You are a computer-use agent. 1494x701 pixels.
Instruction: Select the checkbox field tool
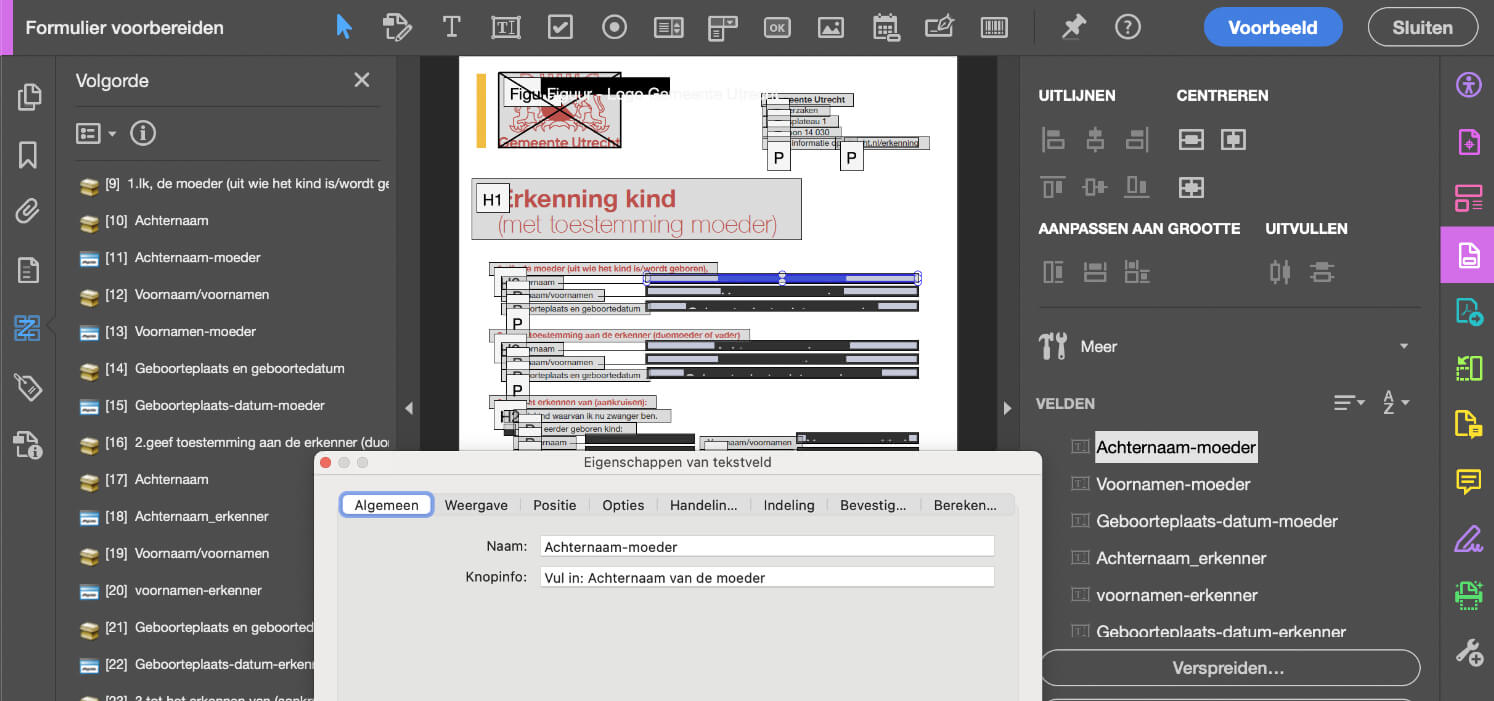tap(560, 27)
